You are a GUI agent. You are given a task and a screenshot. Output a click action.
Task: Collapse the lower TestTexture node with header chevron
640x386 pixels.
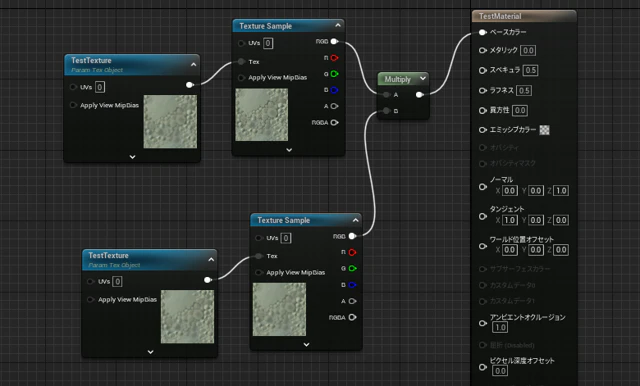211,260
